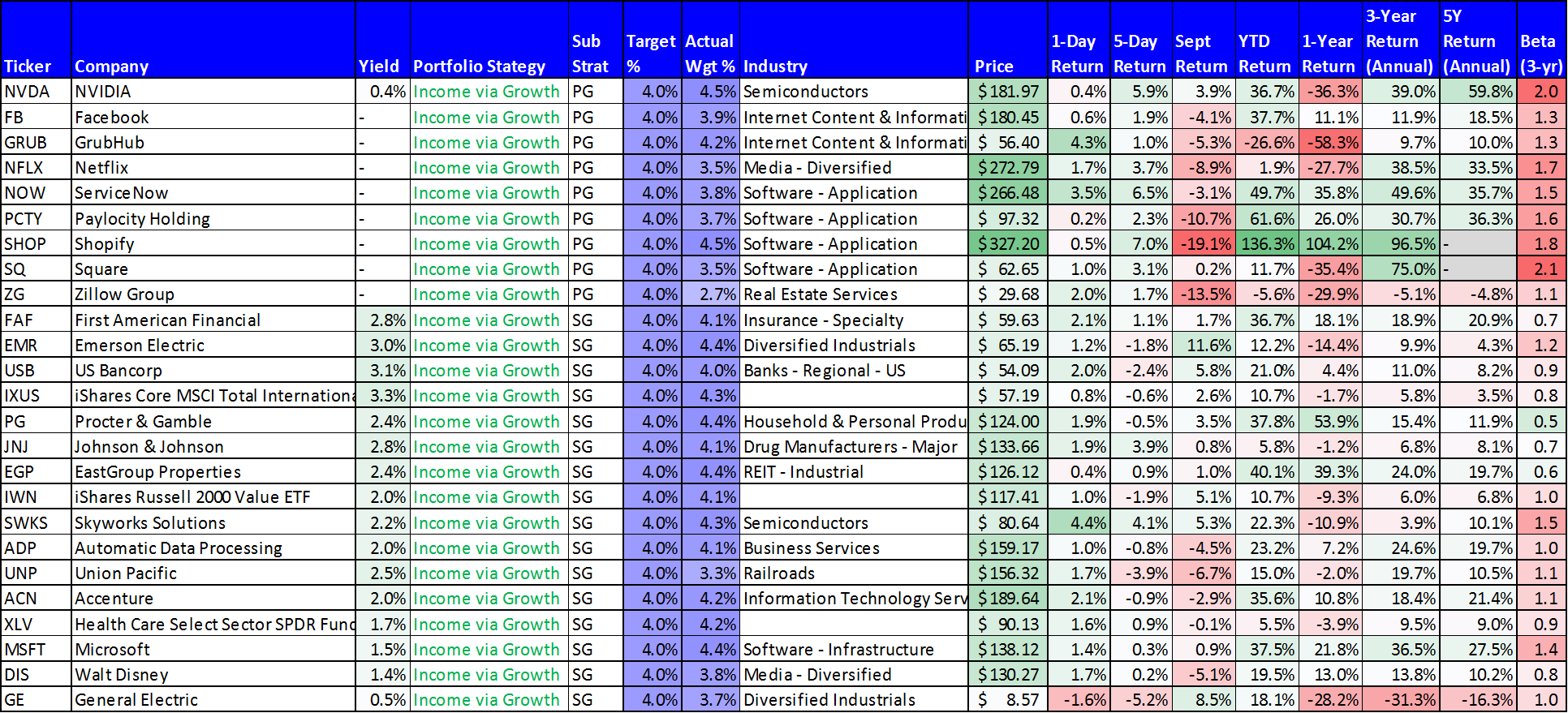
Task: Click NVDA's 59.8% five-year return
Action: click(1478, 92)
